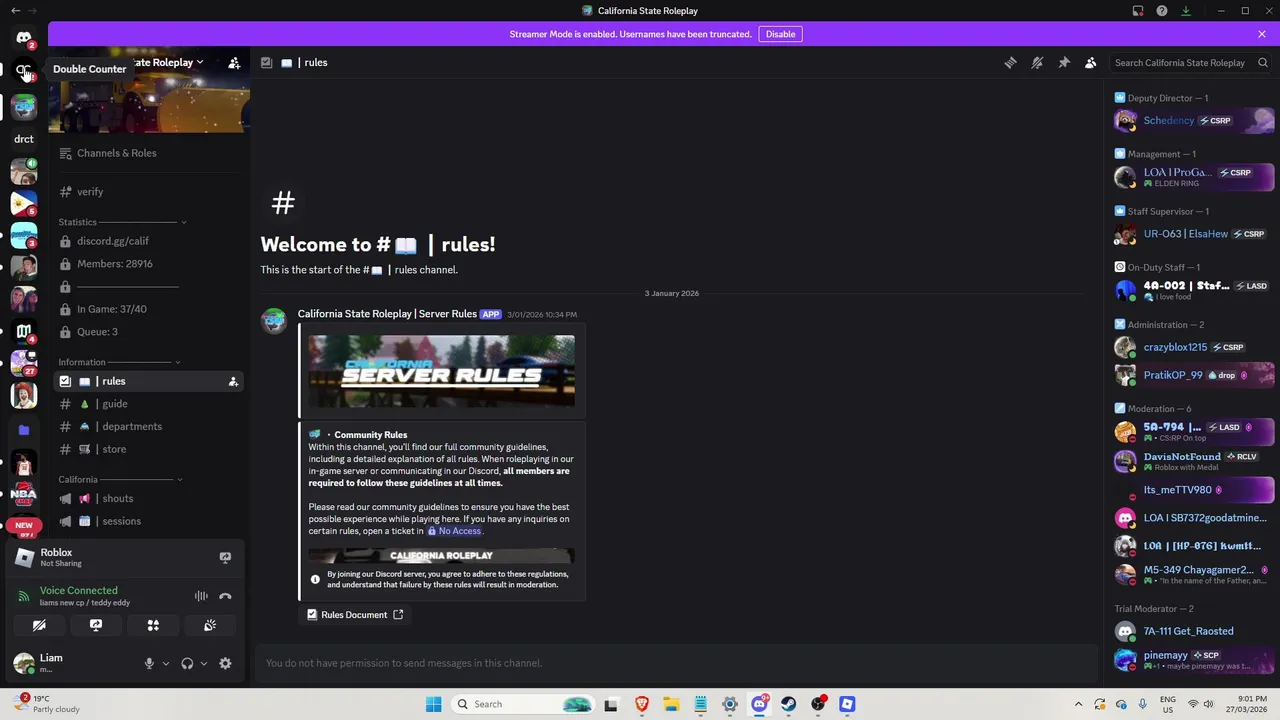The height and width of the screenshot is (720, 1280).
Task: Open Double Counter server icon
Action: click(24, 71)
